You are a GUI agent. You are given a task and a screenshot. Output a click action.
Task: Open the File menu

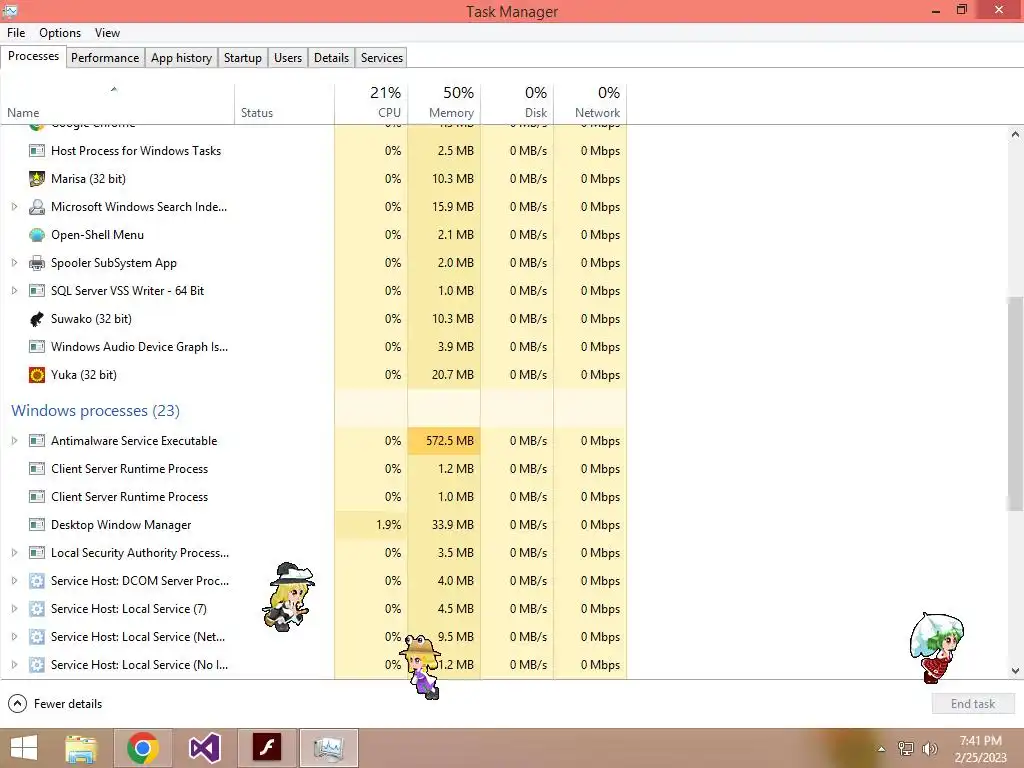pyautogui.click(x=16, y=33)
